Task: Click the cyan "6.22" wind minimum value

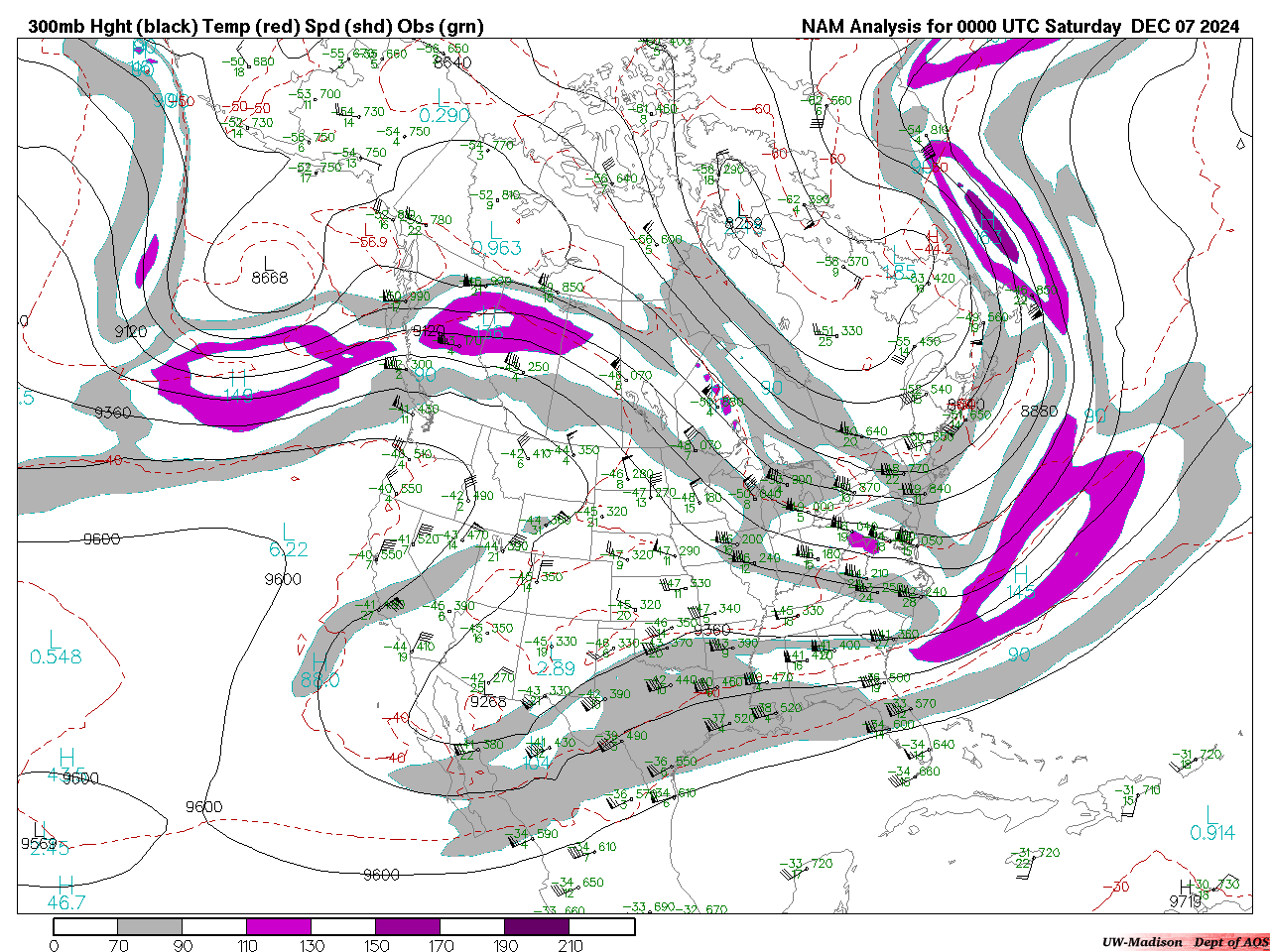Action: click(x=289, y=549)
